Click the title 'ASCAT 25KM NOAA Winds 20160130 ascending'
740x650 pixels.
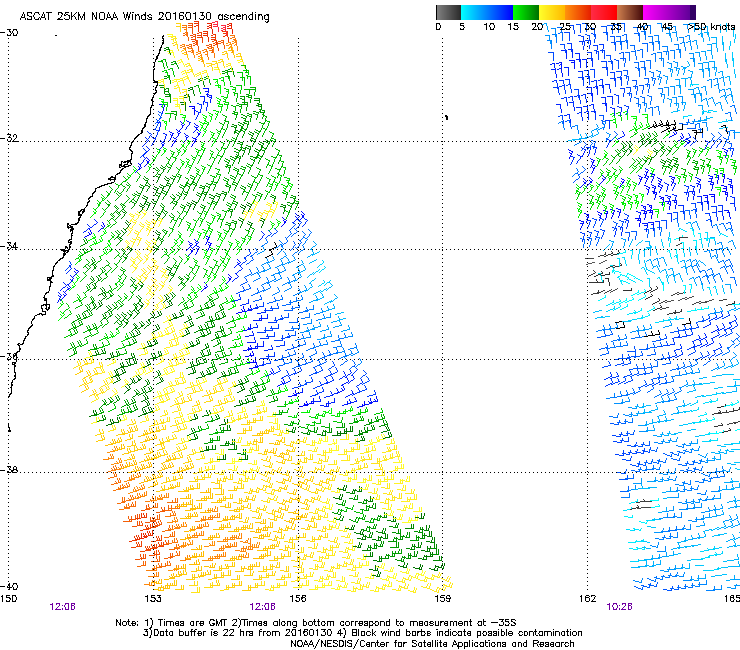point(144,17)
